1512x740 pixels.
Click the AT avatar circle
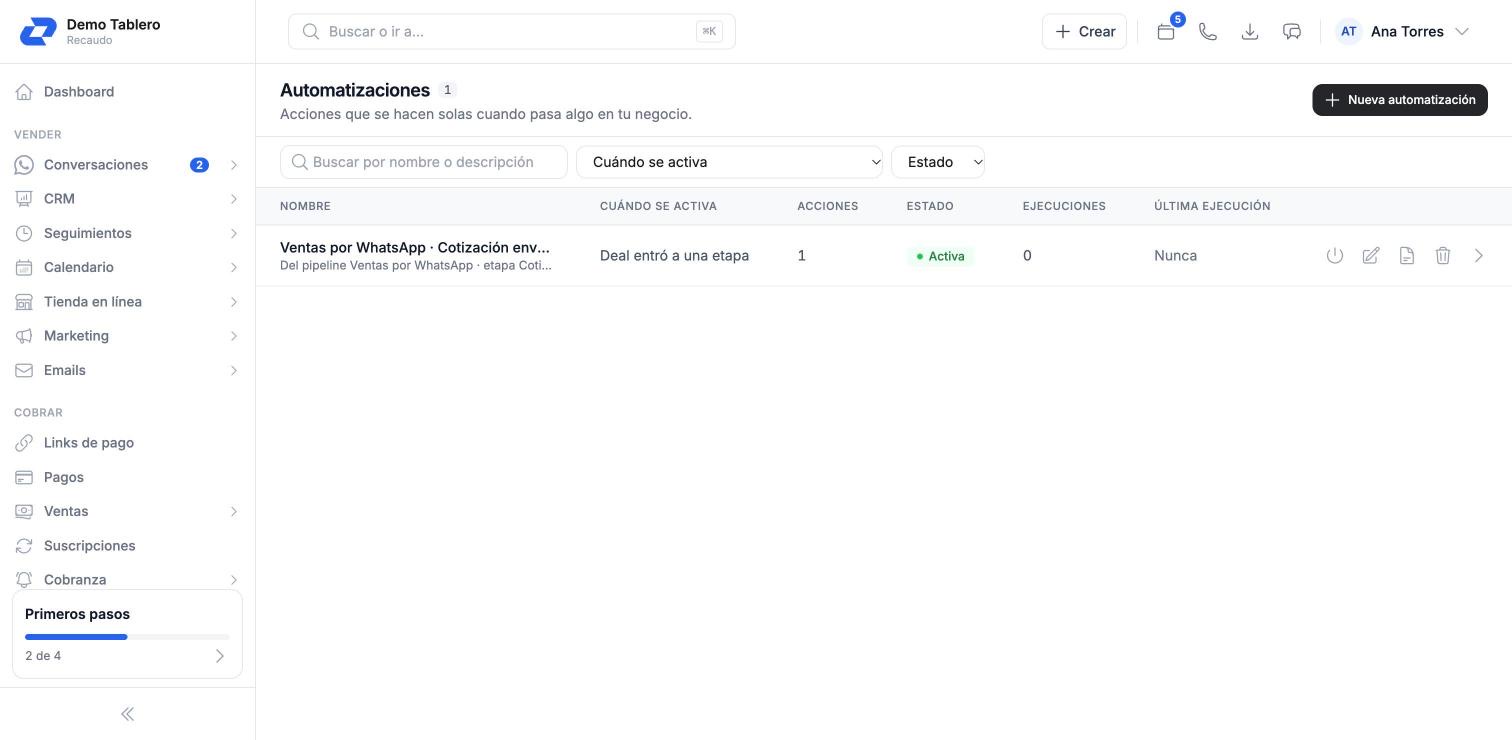coord(1349,31)
